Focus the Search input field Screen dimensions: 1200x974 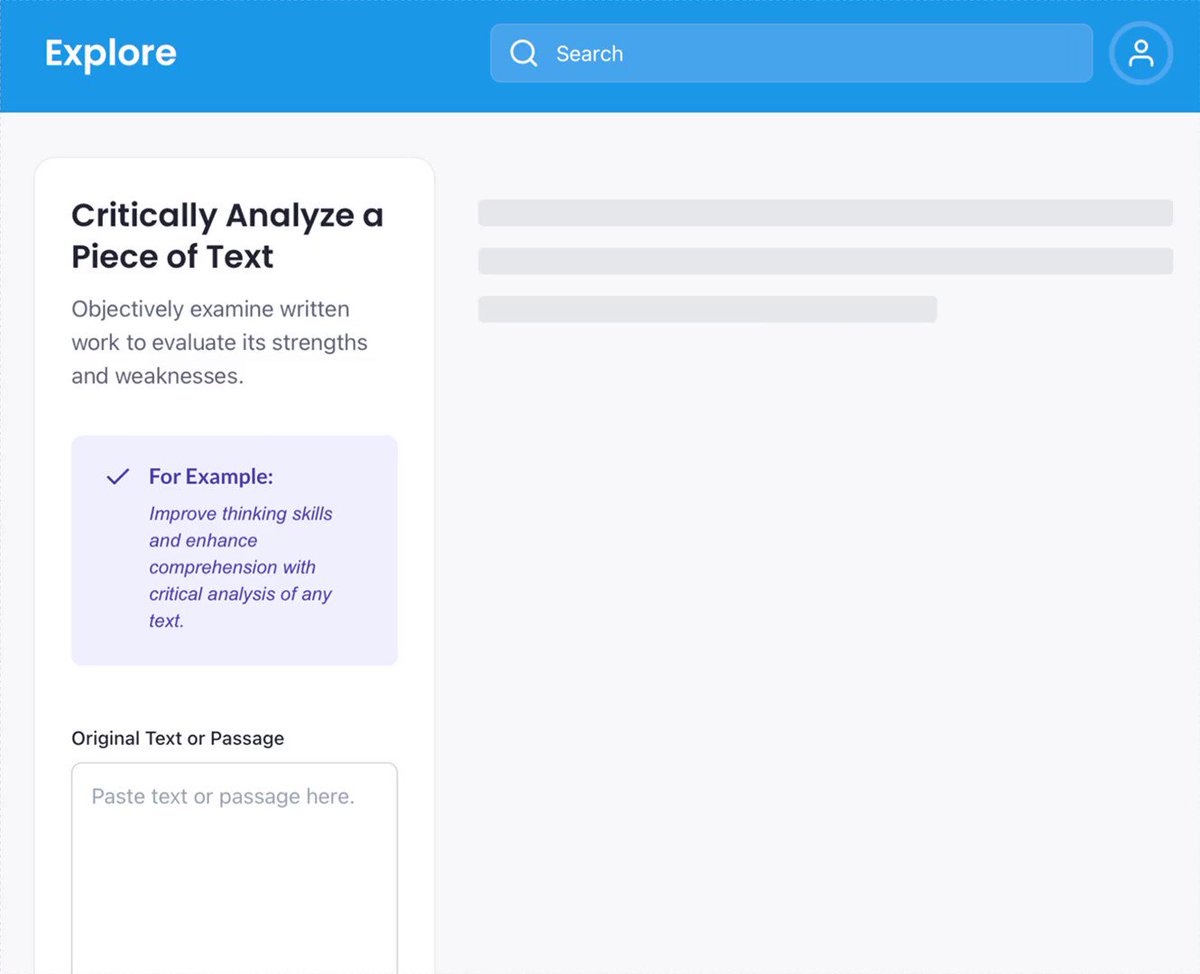[791, 53]
